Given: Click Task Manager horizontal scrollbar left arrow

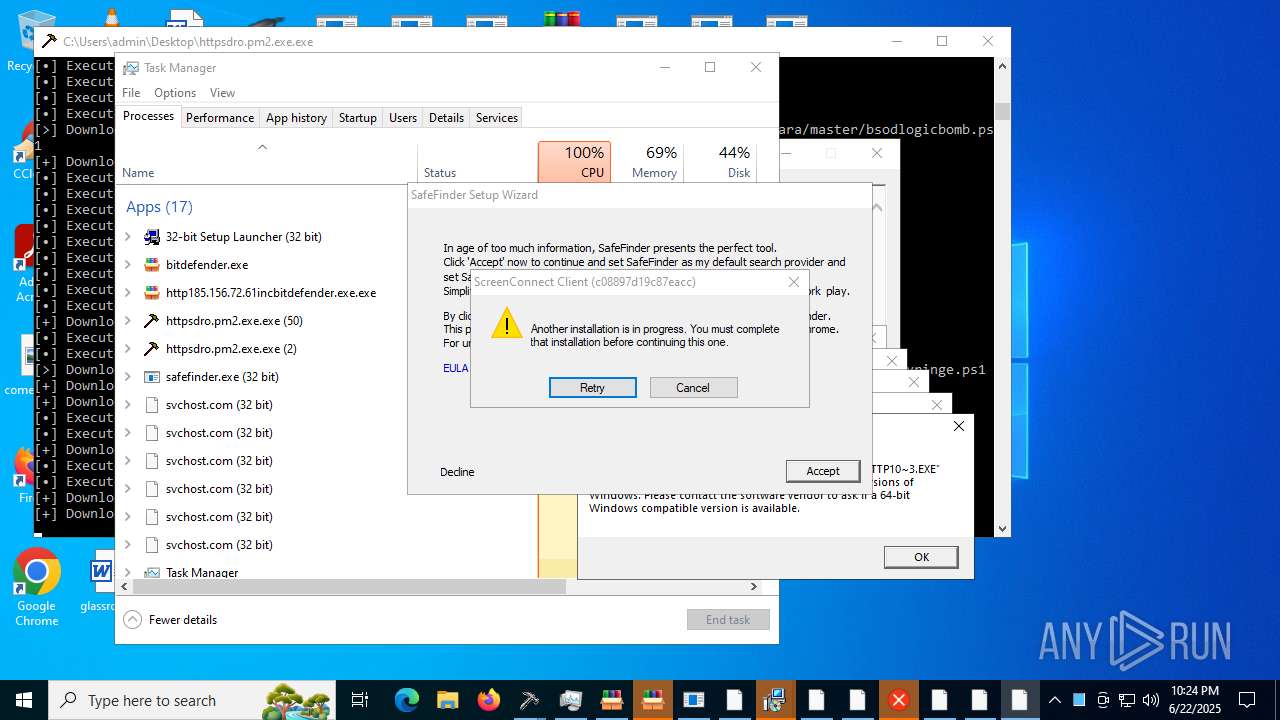Looking at the screenshot, I should coord(125,586).
